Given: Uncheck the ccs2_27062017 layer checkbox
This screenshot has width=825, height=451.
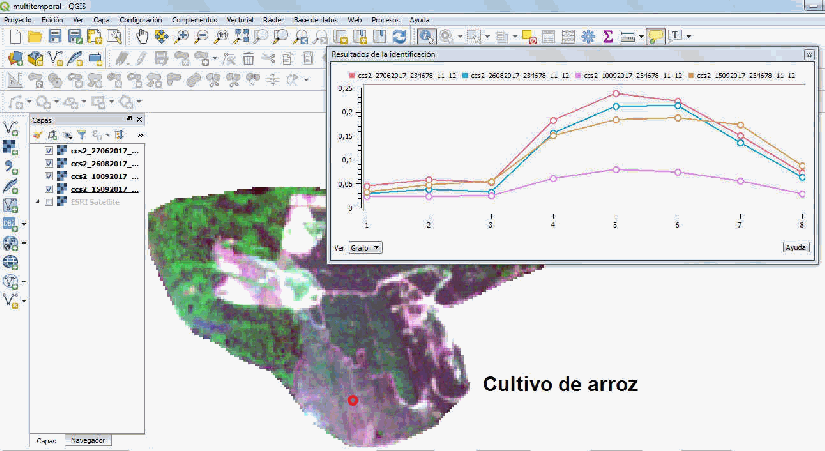Looking at the screenshot, I should pyautogui.click(x=50, y=150).
